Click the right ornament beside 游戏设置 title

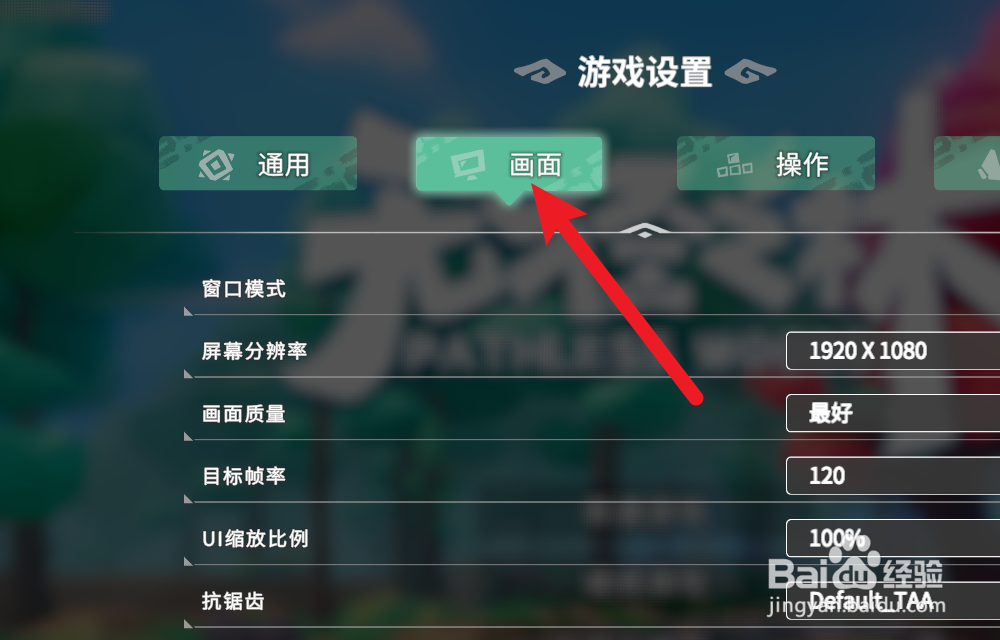[751, 71]
